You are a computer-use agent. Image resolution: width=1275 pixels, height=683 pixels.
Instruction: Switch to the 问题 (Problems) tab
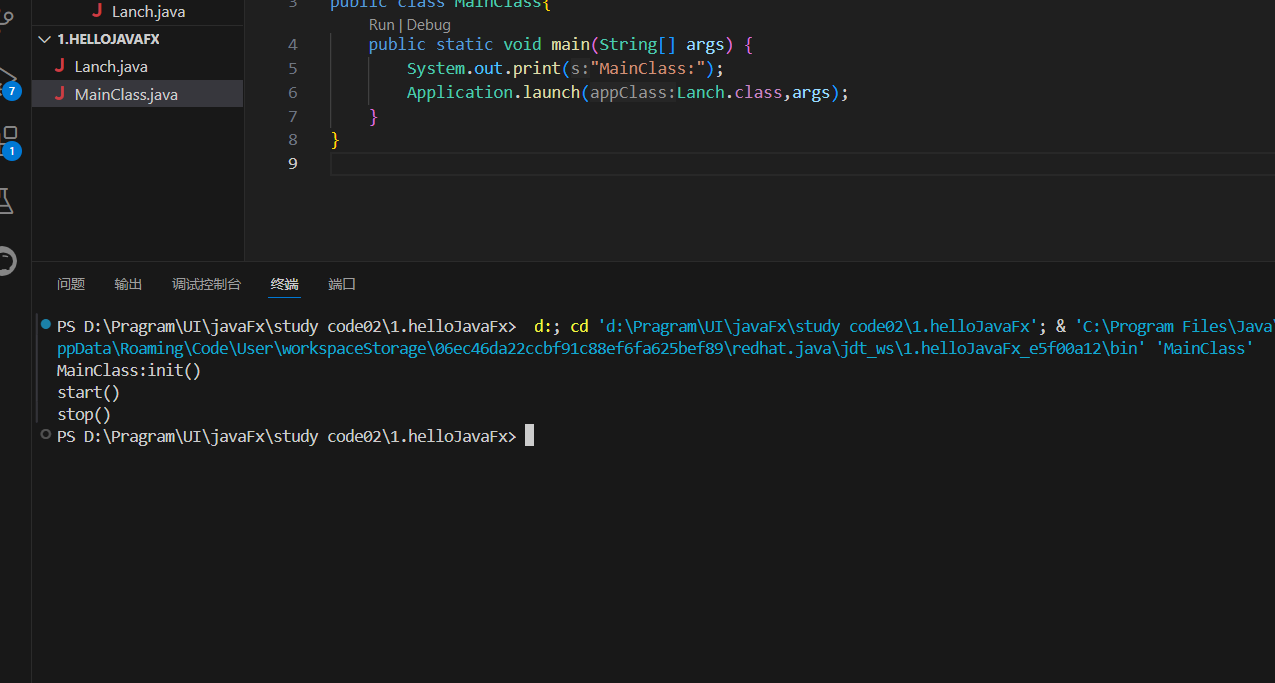tap(71, 284)
